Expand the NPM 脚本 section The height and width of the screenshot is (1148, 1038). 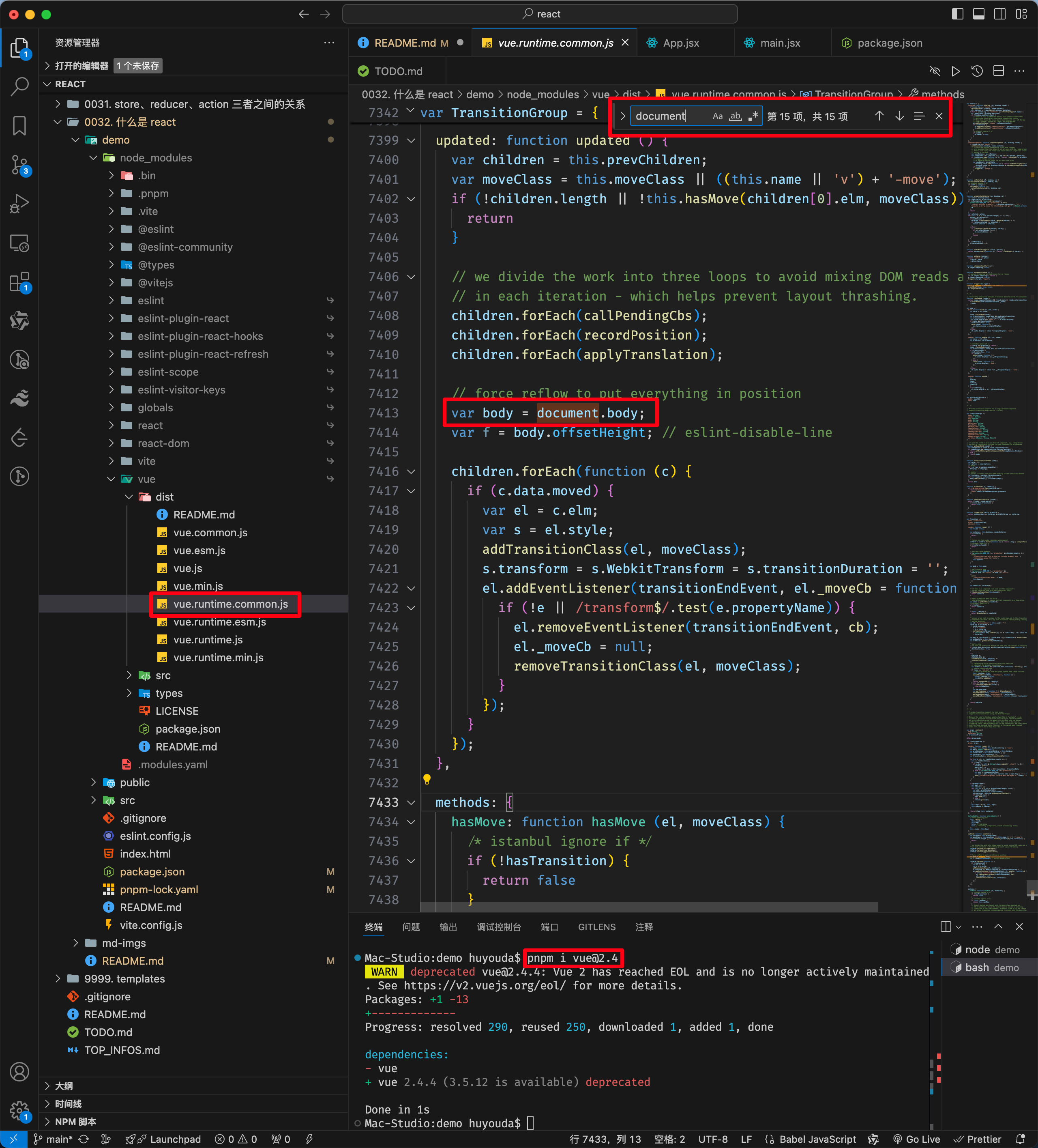click(x=193, y=1121)
